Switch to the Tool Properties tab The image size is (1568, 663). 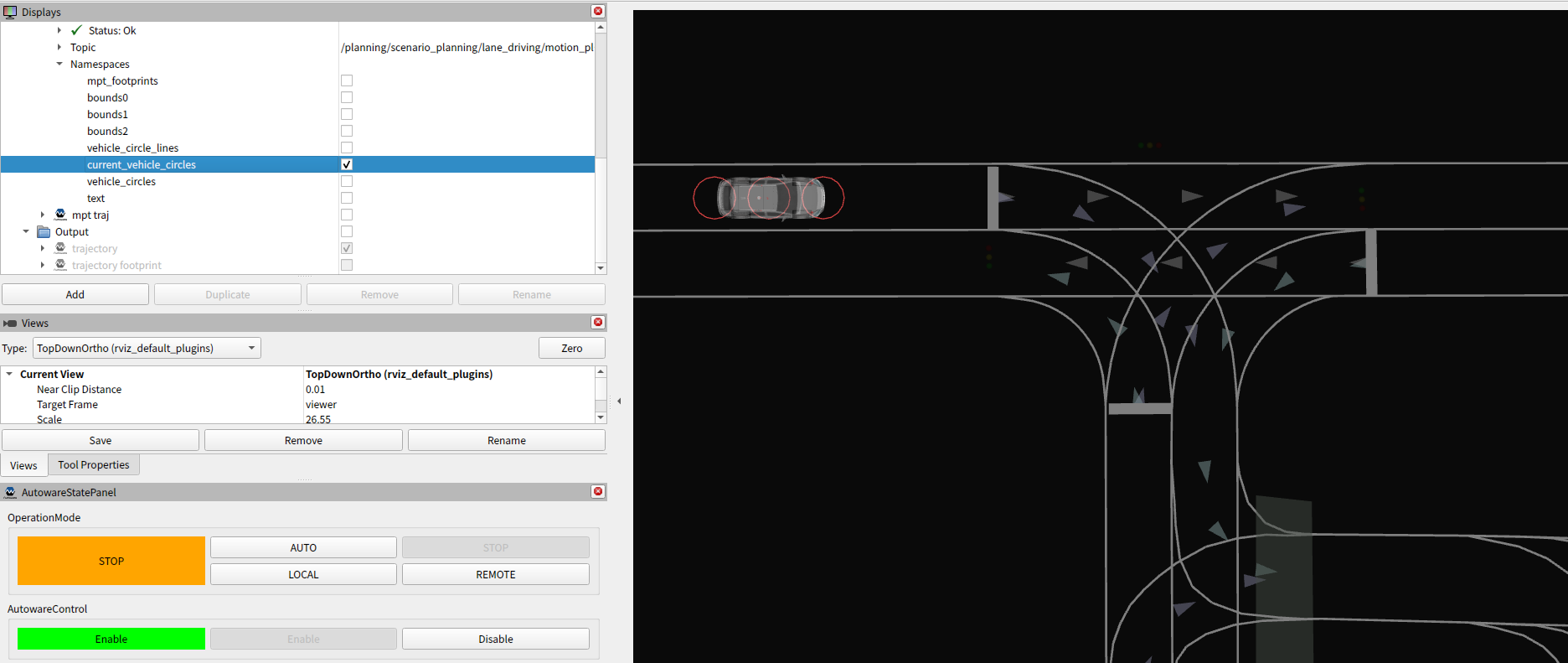tap(93, 464)
